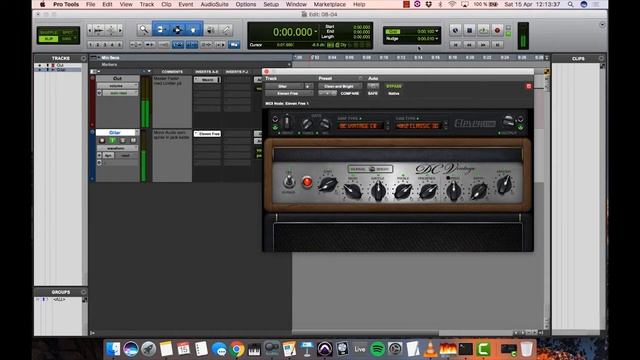Click the automation SAFE button
This screenshot has width=640, height=360.
[373, 93]
